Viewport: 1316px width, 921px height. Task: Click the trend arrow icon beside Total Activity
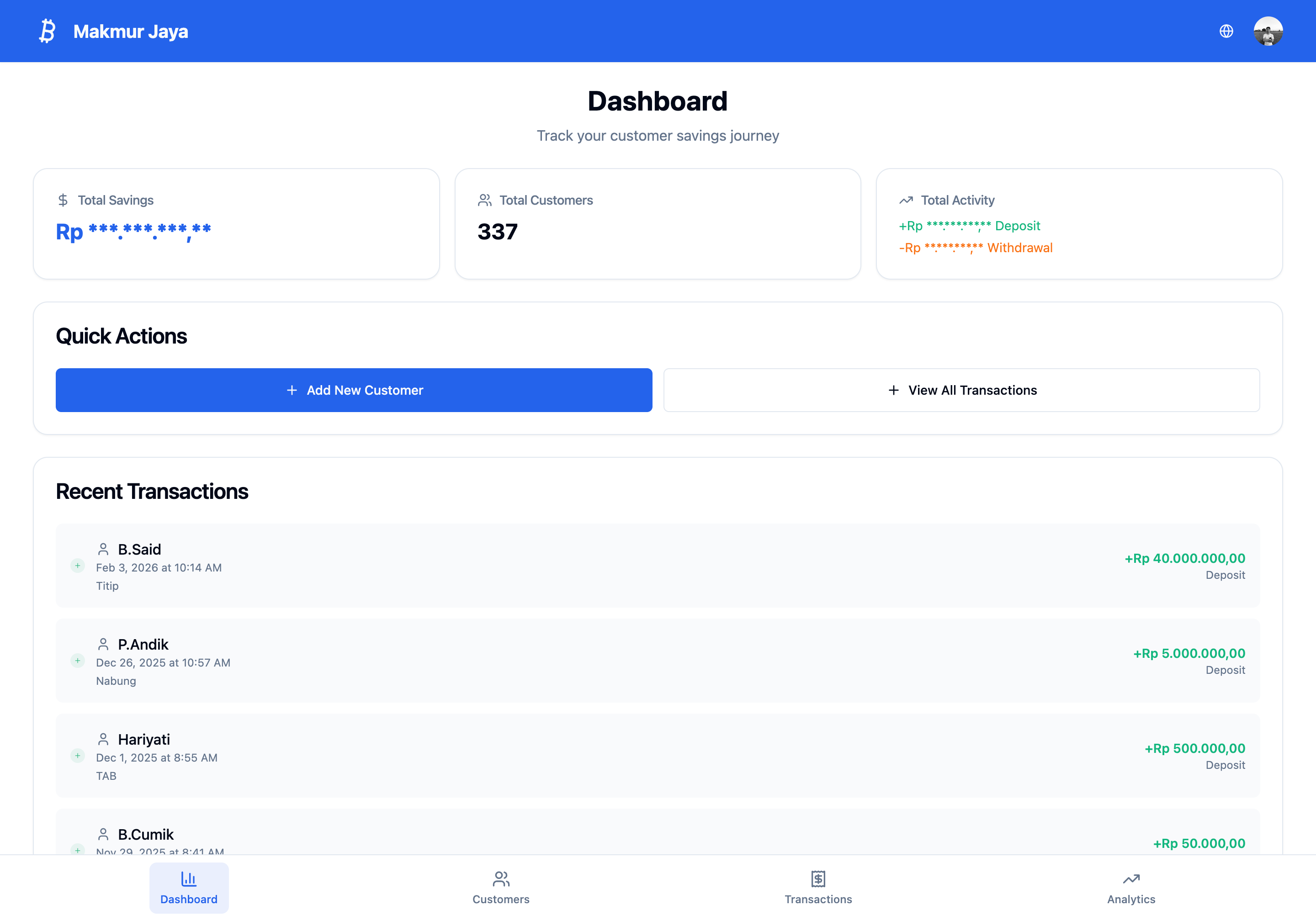coord(906,200)
